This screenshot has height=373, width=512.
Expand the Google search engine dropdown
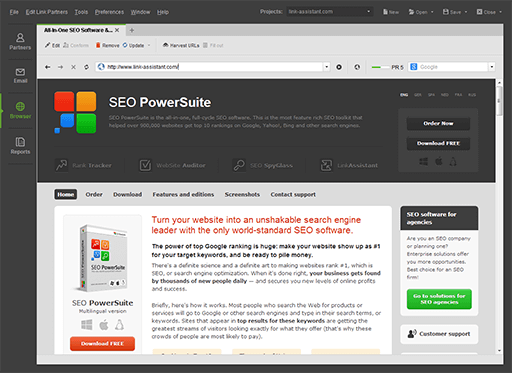click(x=492, y=67)
